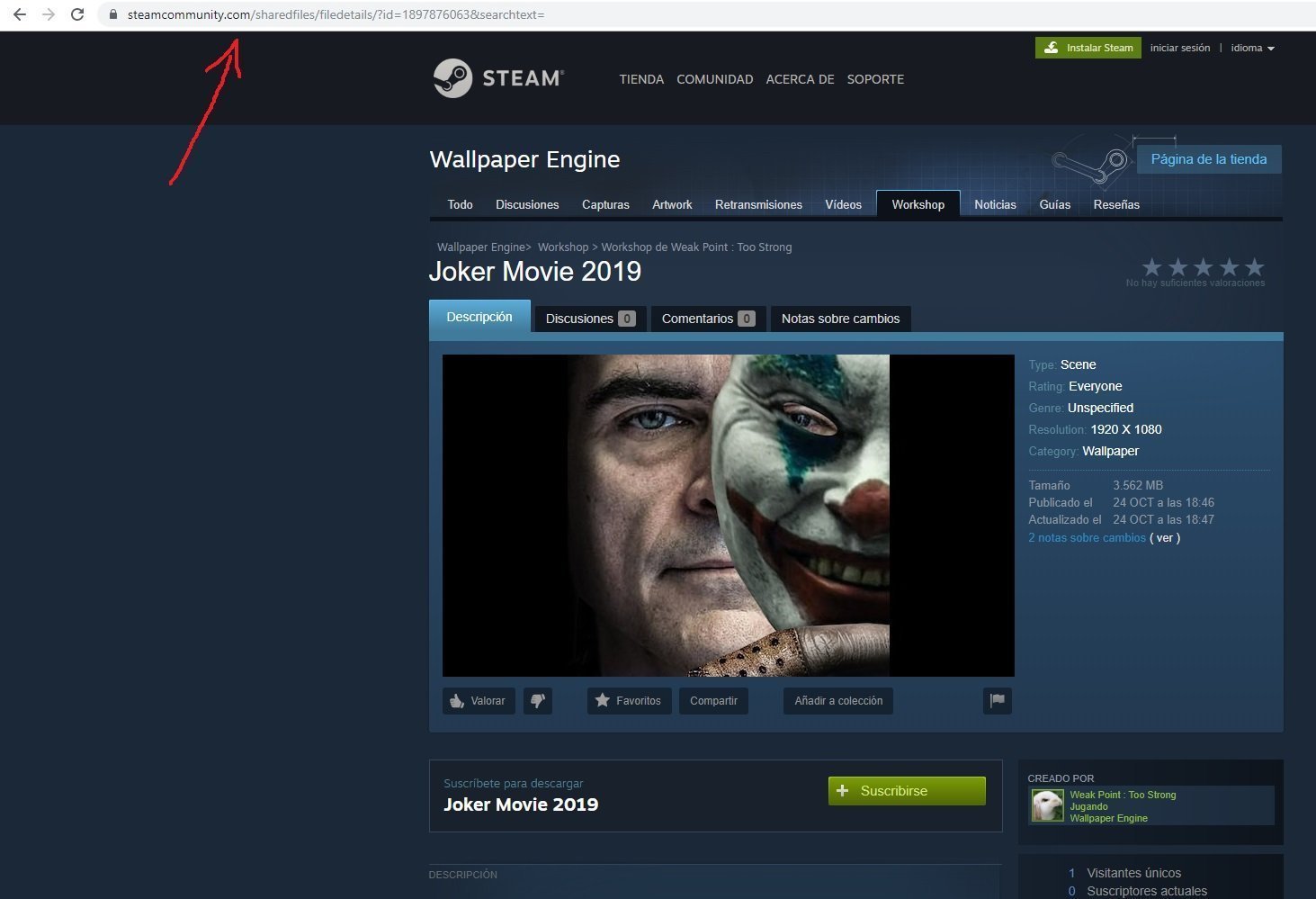Click the padlock icon in address bar

tap(113, 14)
